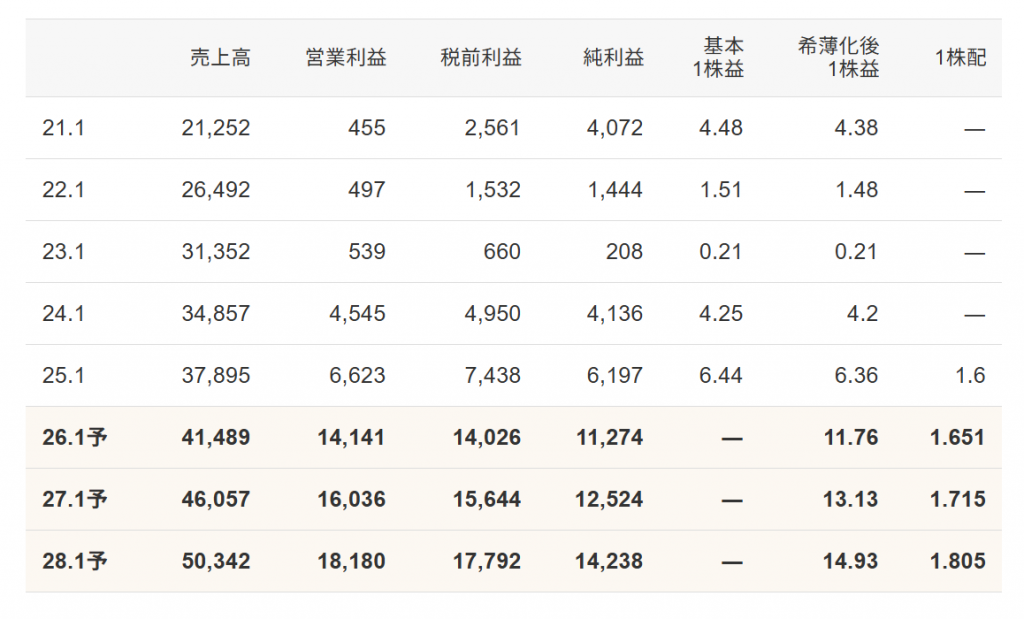Select the 基本1株益 column header
The image size is (1024, 619).
pyautogui.click(x=722, y=58)
